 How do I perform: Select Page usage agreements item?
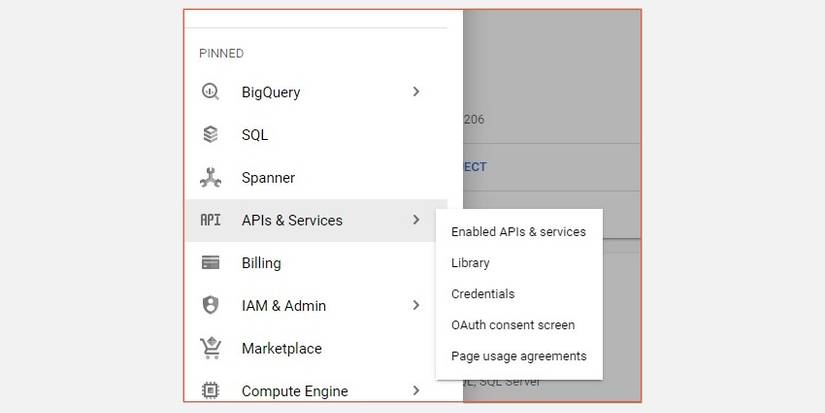[518, 356]
